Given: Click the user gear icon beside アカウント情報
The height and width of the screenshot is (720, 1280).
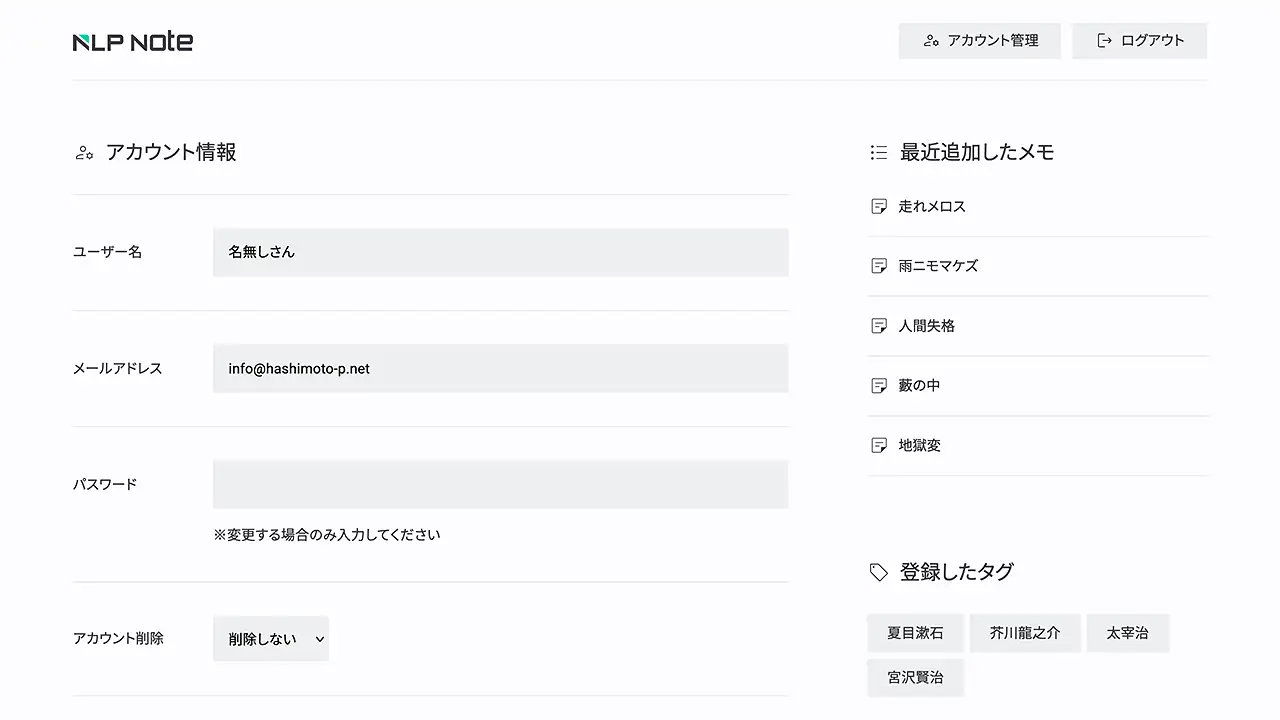Looking at the screenshot, I should point(84,153).
